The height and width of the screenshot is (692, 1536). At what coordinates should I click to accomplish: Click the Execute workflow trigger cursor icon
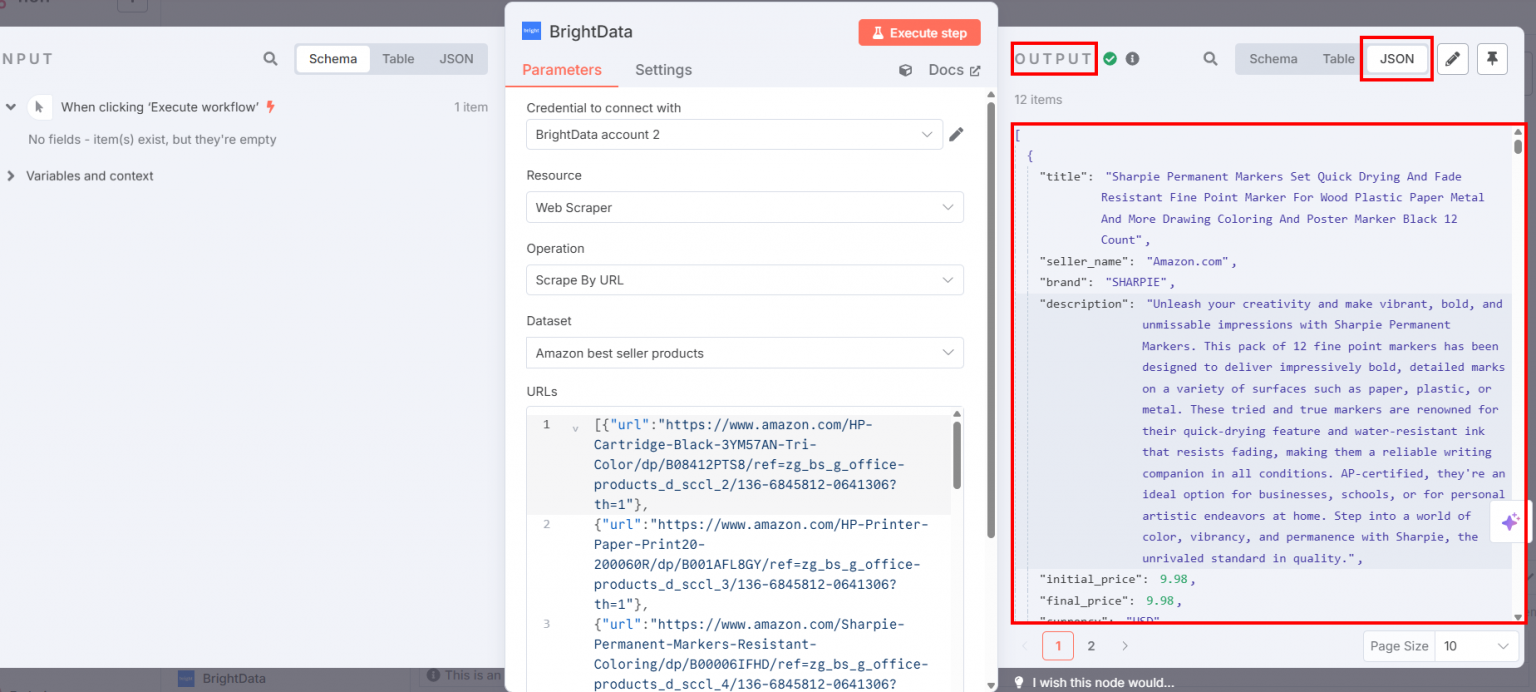[39, 107]
